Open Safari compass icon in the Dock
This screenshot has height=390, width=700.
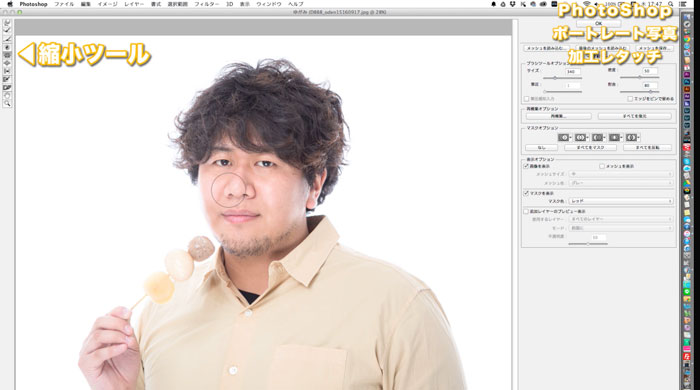[x=687, y=25]
